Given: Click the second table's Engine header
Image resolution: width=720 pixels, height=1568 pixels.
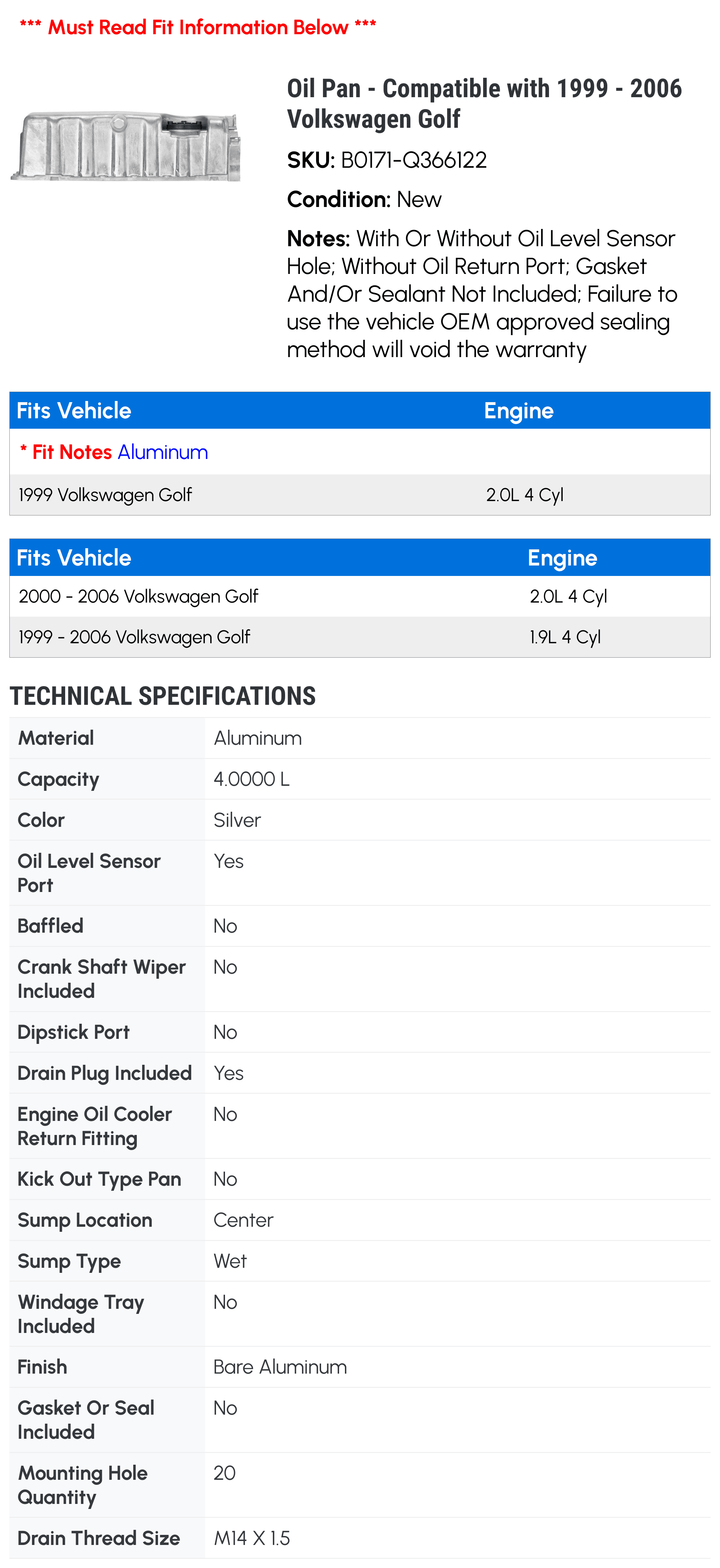Looking at the screenshot, I should point(562,558).
